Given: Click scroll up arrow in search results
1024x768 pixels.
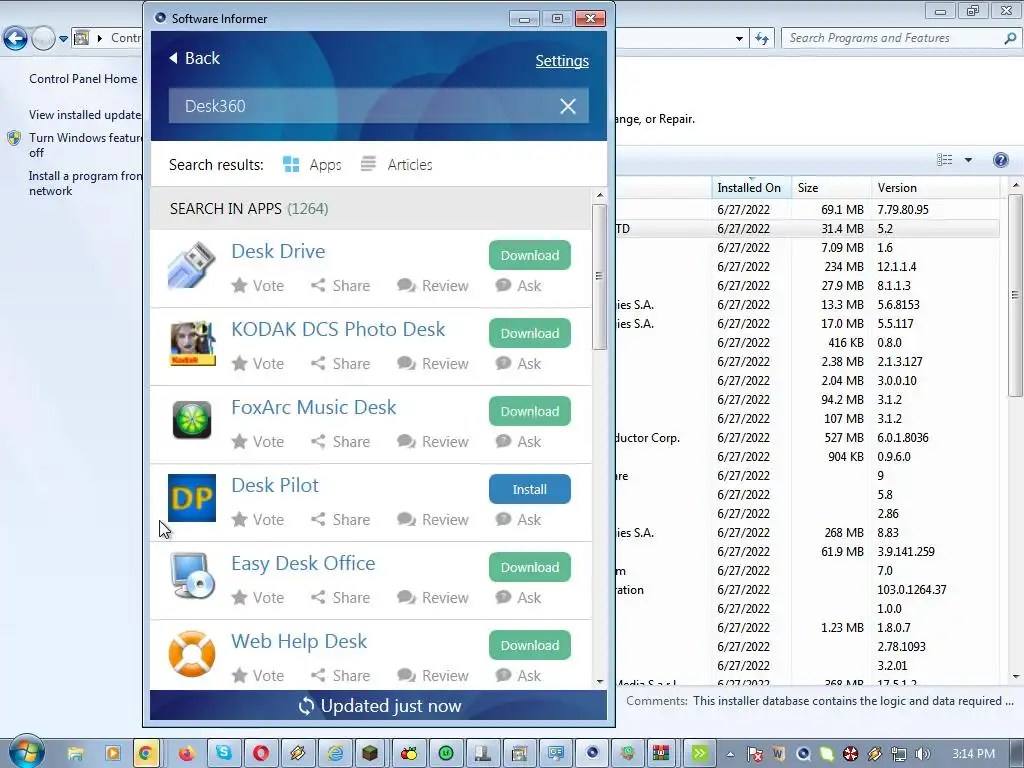Looking at the screenshot, I should (600, 195).
